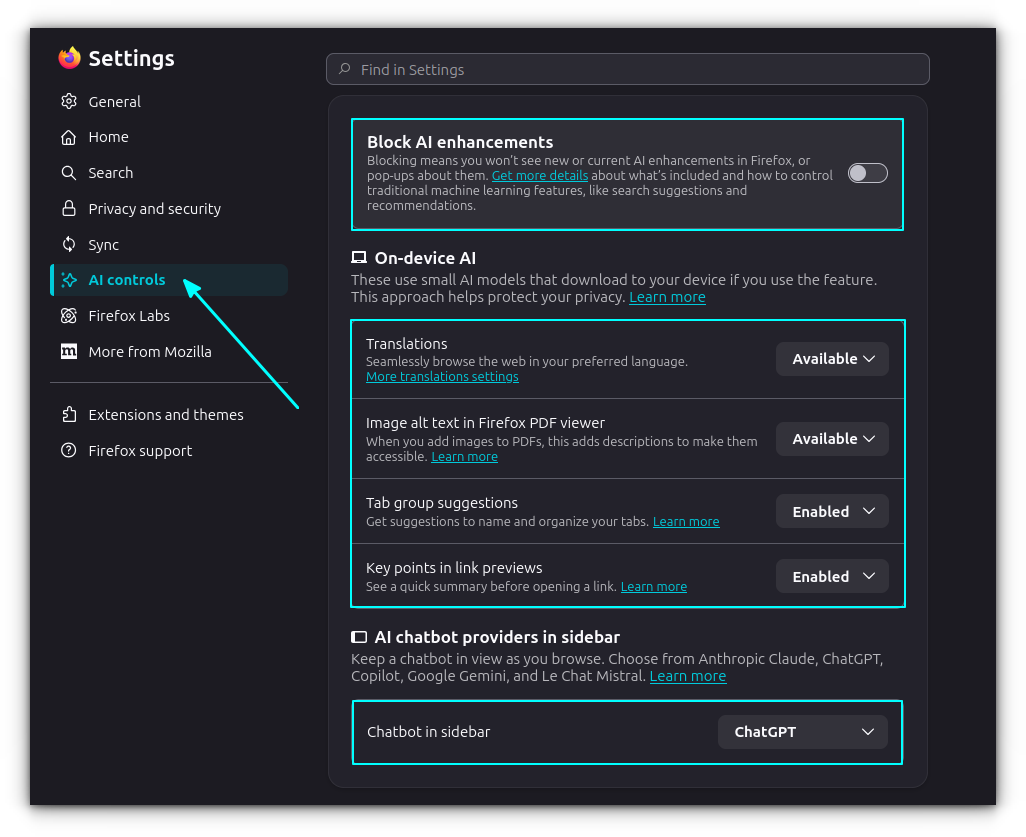
Task: Toggle the Block AI enhancements switch
Action: tap(868, 173)
